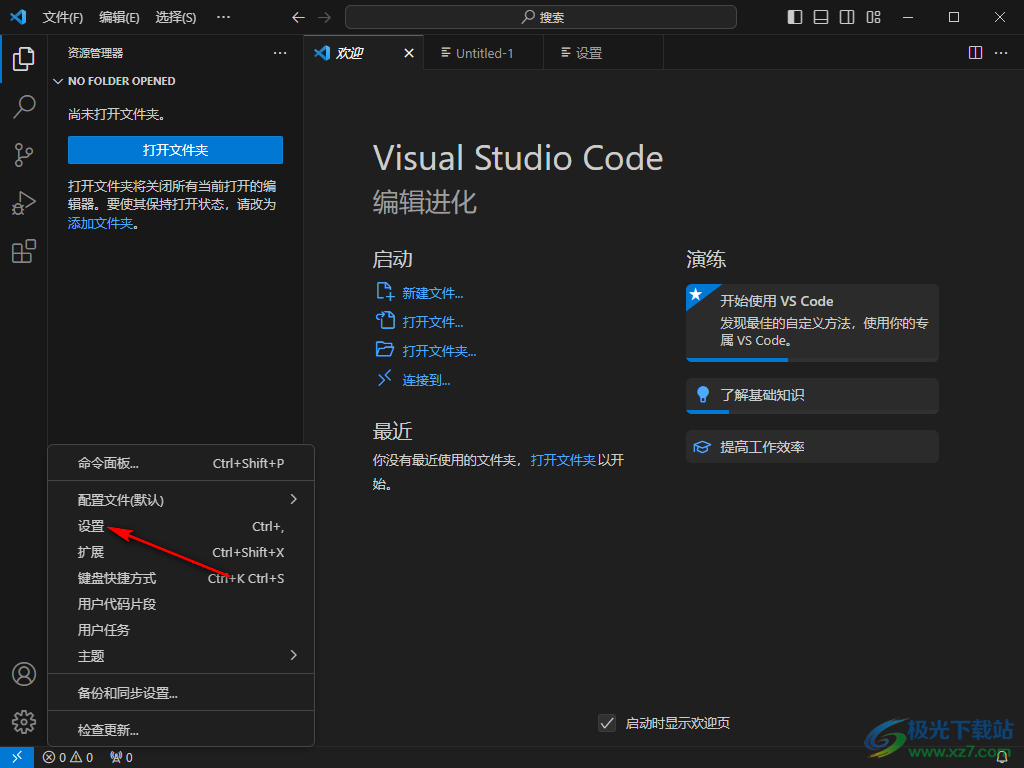Expand the 配置文件(默认) submenu

[x=181, y=500]
